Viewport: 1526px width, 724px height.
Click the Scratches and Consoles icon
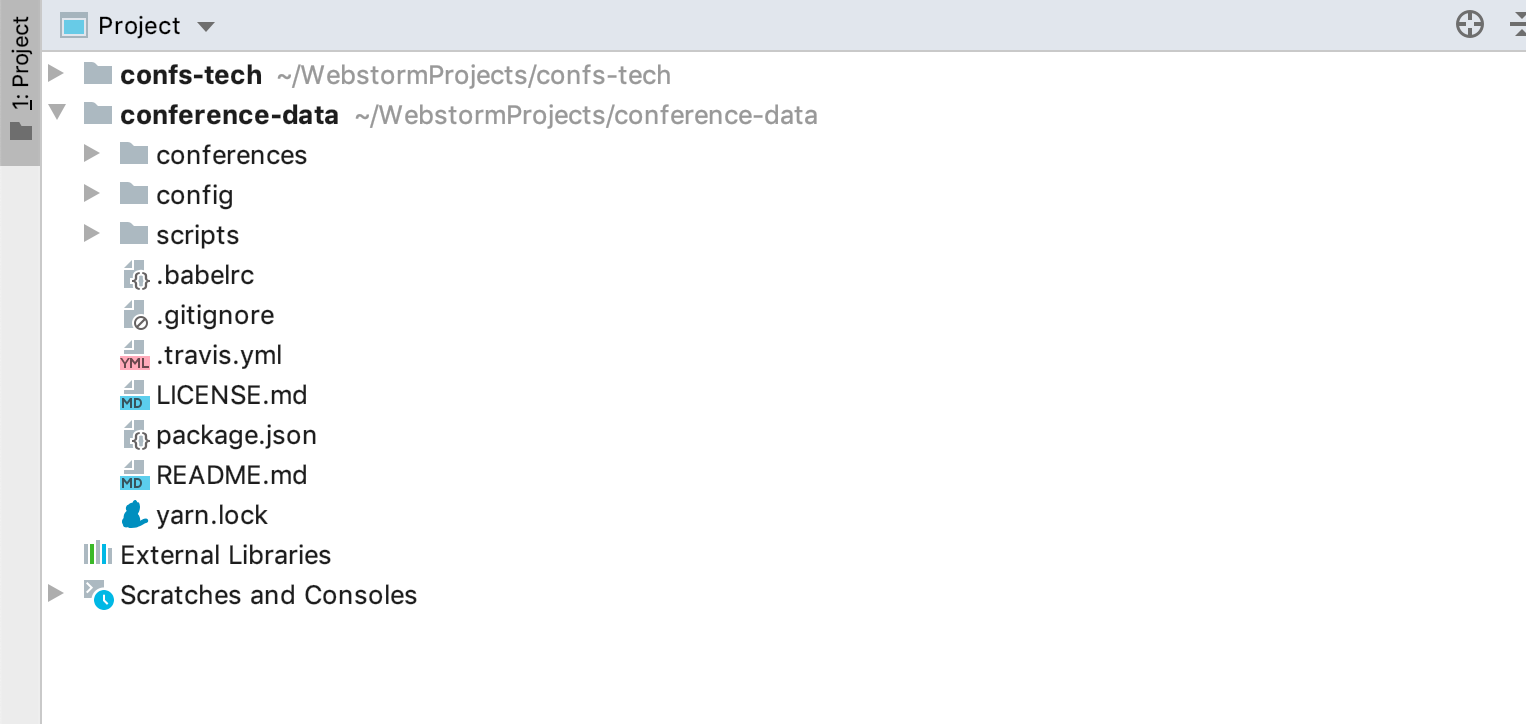(98, 594)
